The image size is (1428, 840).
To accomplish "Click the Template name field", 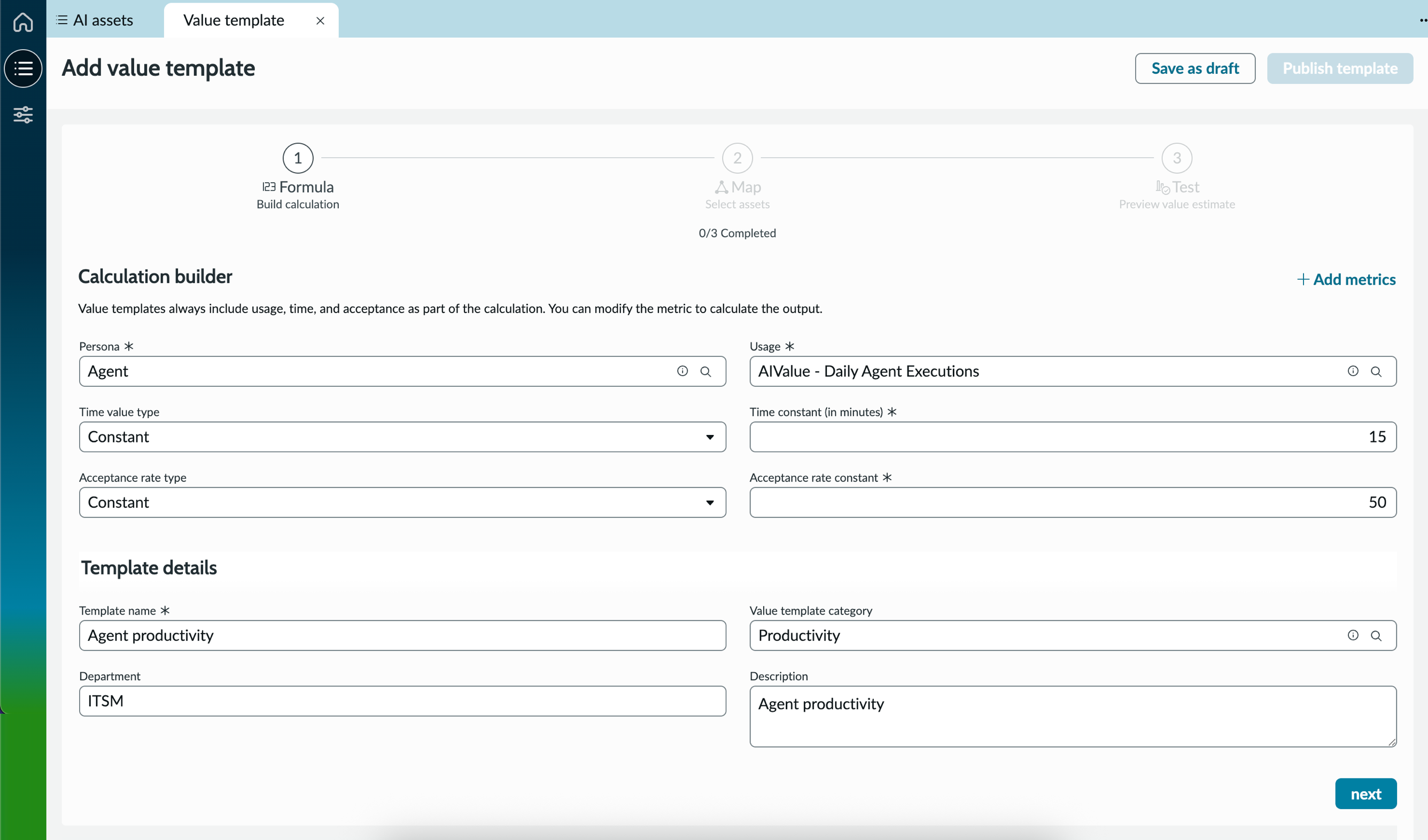I will coord(402,635).
